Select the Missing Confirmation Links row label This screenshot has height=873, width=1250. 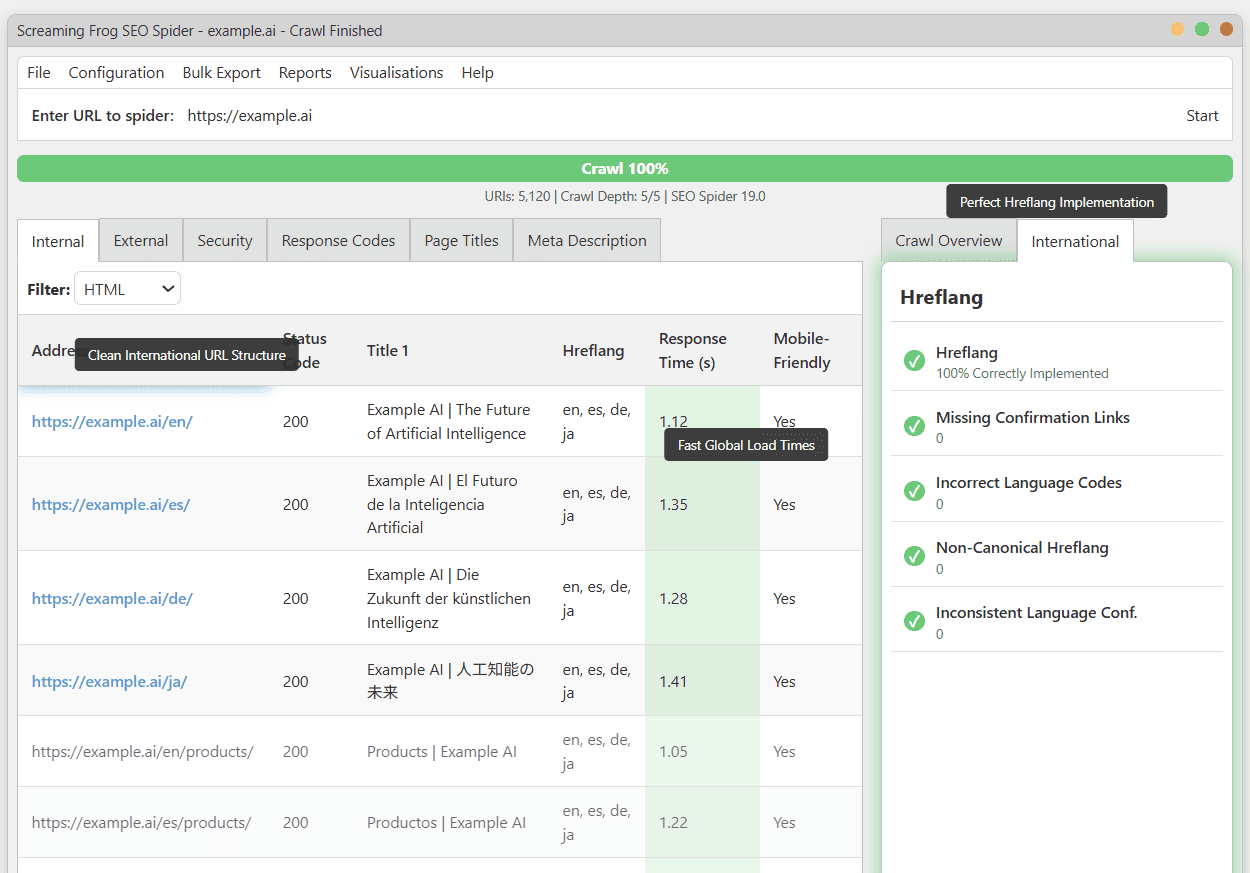click(x=1033, y=418)
